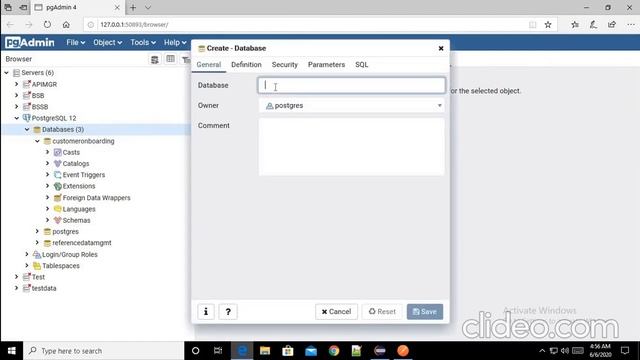Click the View Data table icon
This screenshot has width=640, height=360.
(171, 60)
